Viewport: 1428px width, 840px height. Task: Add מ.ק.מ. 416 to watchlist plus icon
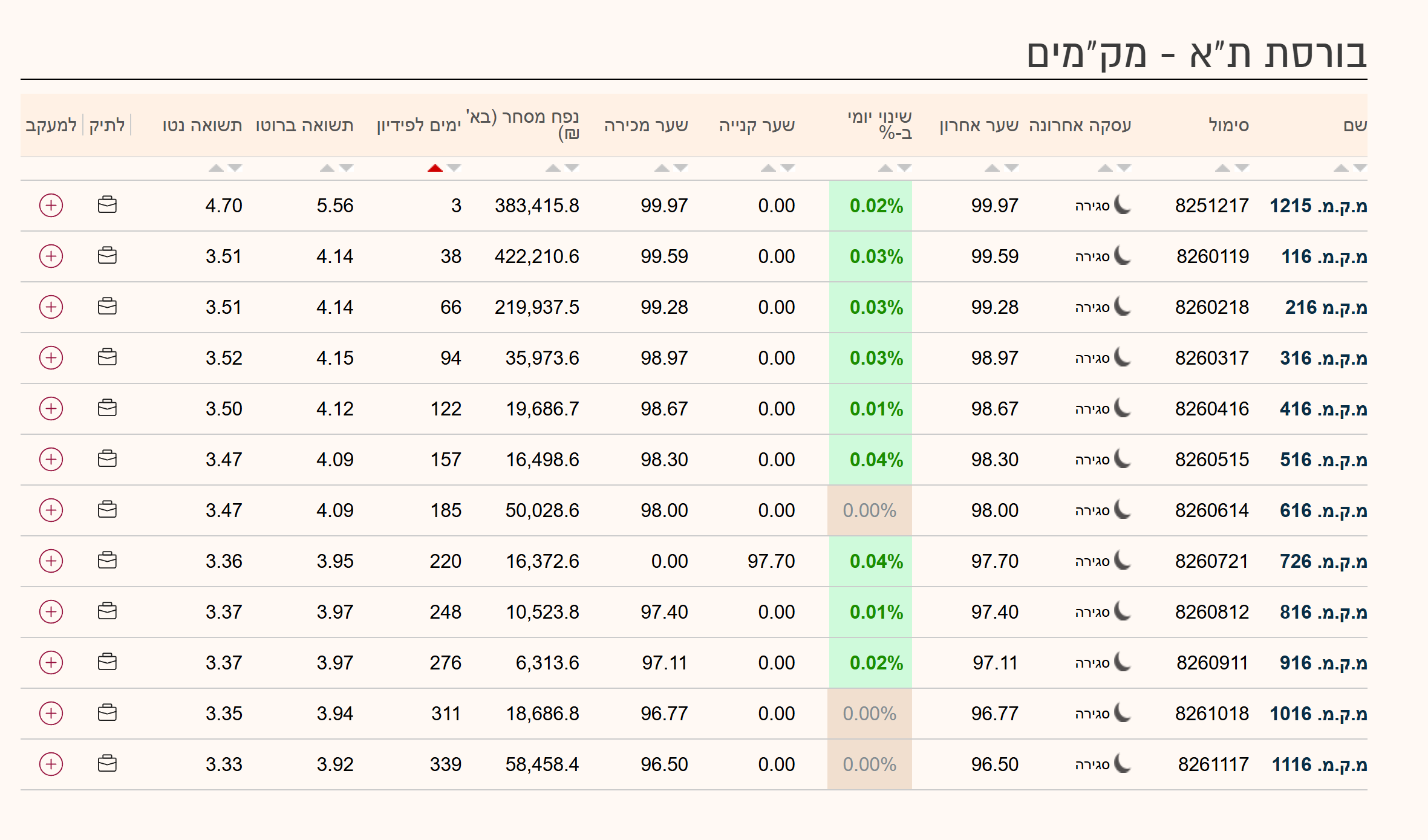pos(51,409)
